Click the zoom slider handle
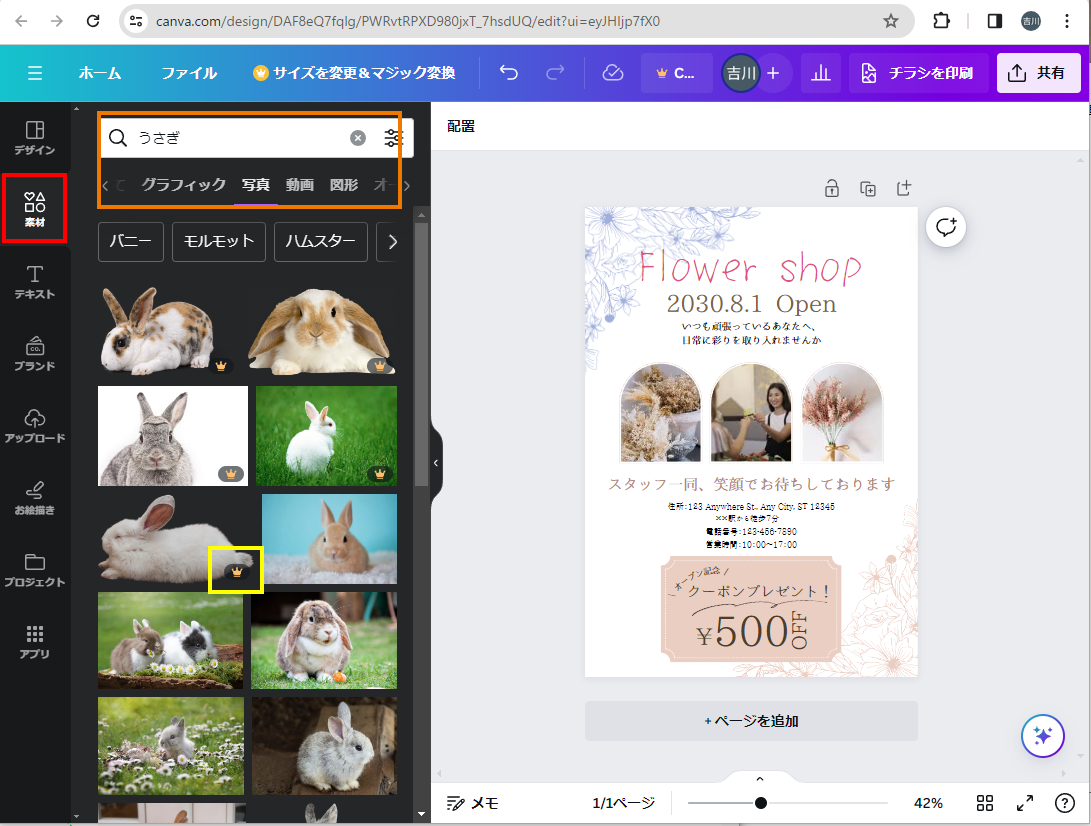The width and height of the screenshot is (1091, 826). pos(761,803)
